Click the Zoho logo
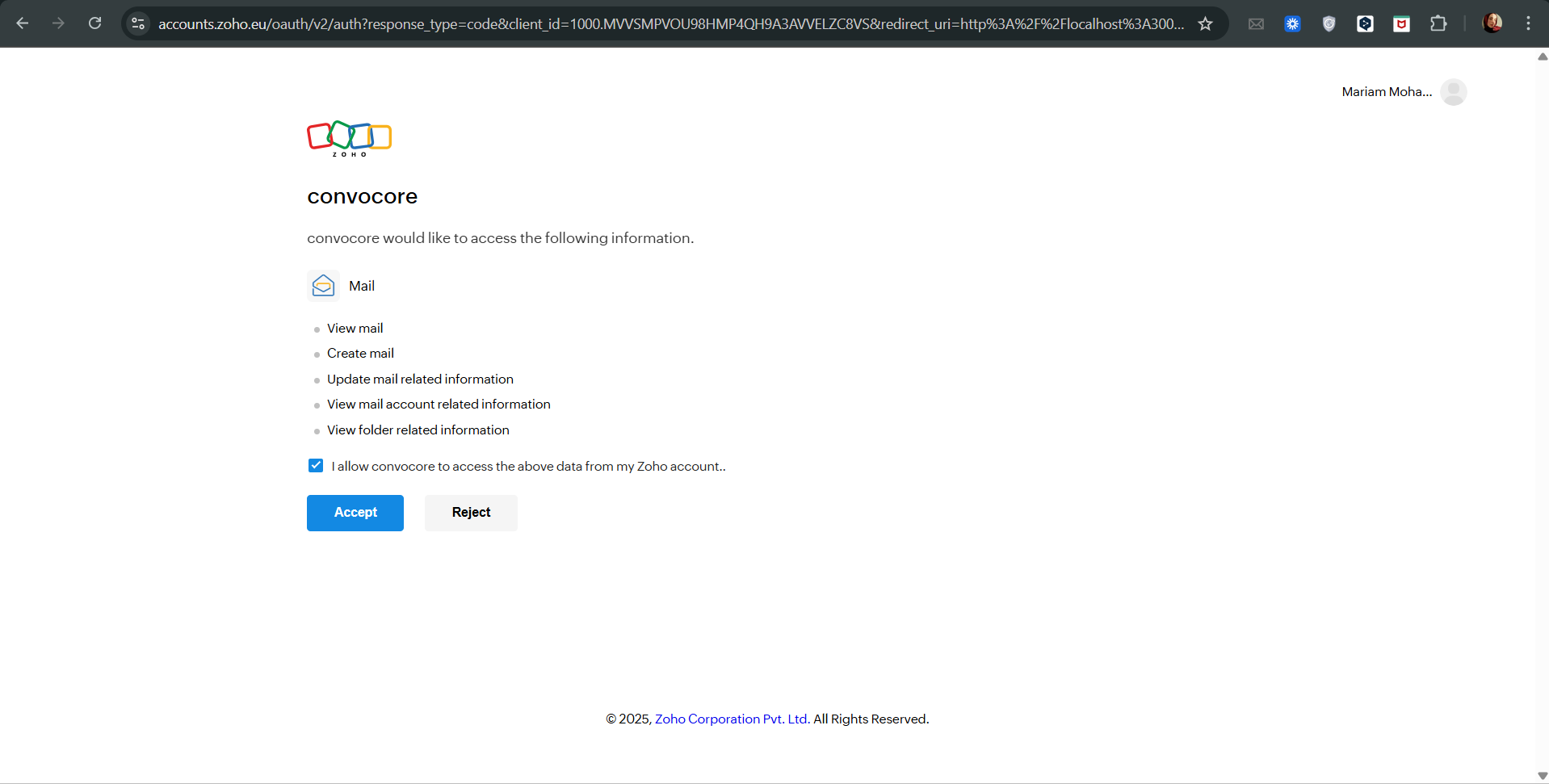This screenshot has height=784, width=1549. click(x=349, y=138)
